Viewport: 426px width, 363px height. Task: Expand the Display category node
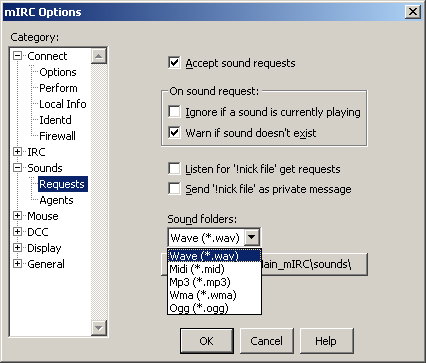click(x=17, y=248)
